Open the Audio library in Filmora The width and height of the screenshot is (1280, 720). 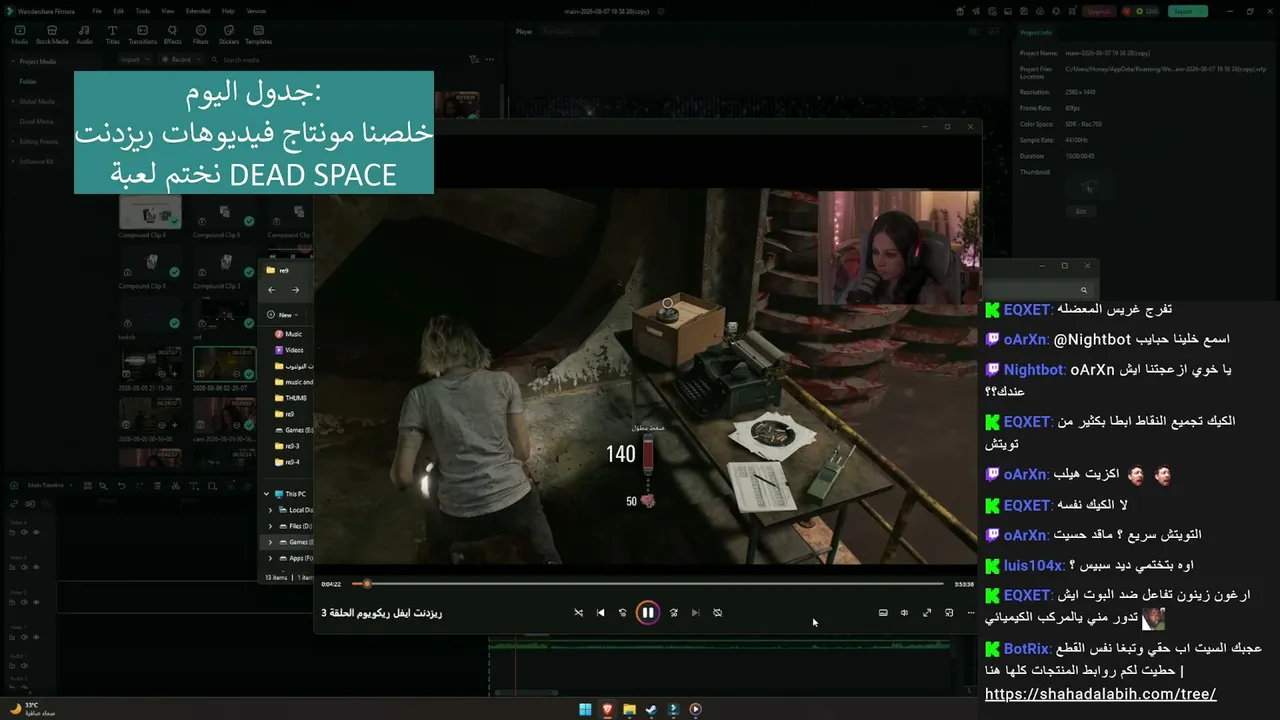pyautogui.click(x=84, y=35)
